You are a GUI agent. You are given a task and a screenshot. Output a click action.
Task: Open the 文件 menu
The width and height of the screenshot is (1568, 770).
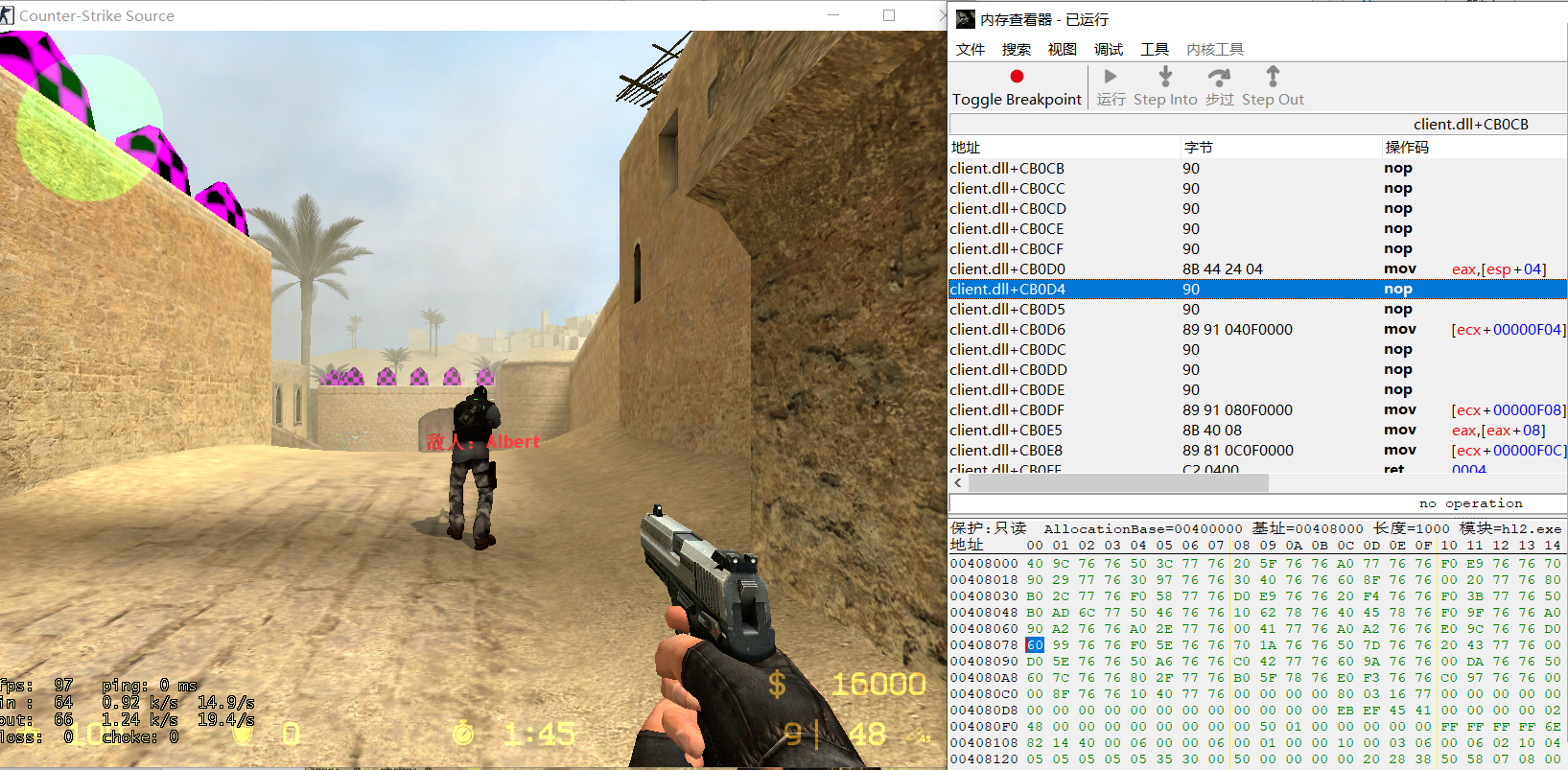(970, 50)
